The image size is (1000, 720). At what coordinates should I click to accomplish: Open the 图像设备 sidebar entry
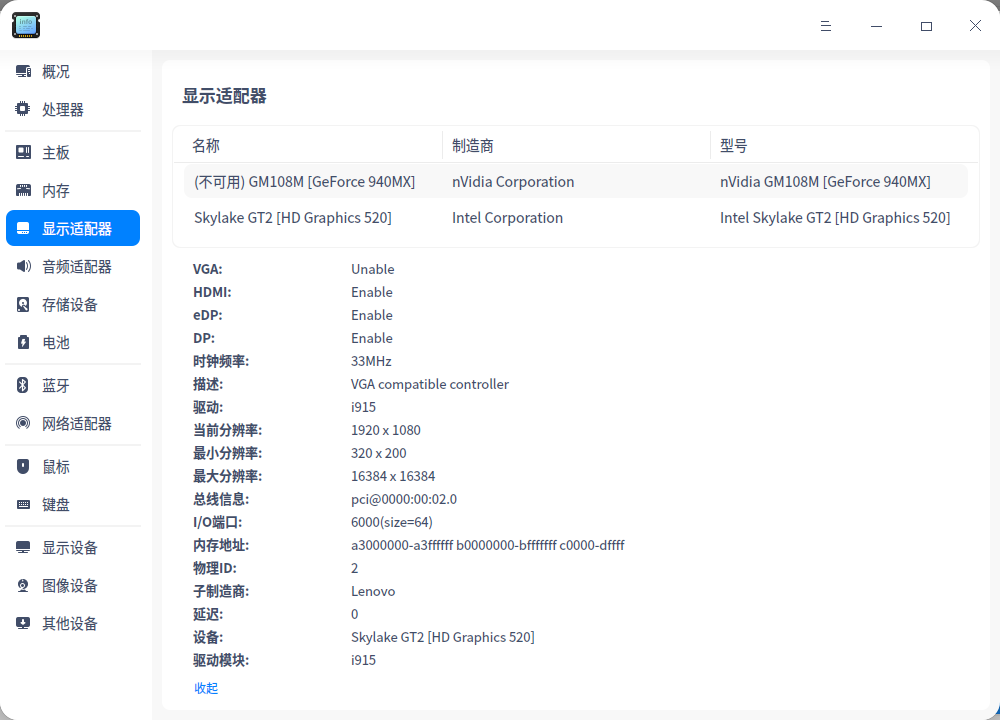[73, 585]
